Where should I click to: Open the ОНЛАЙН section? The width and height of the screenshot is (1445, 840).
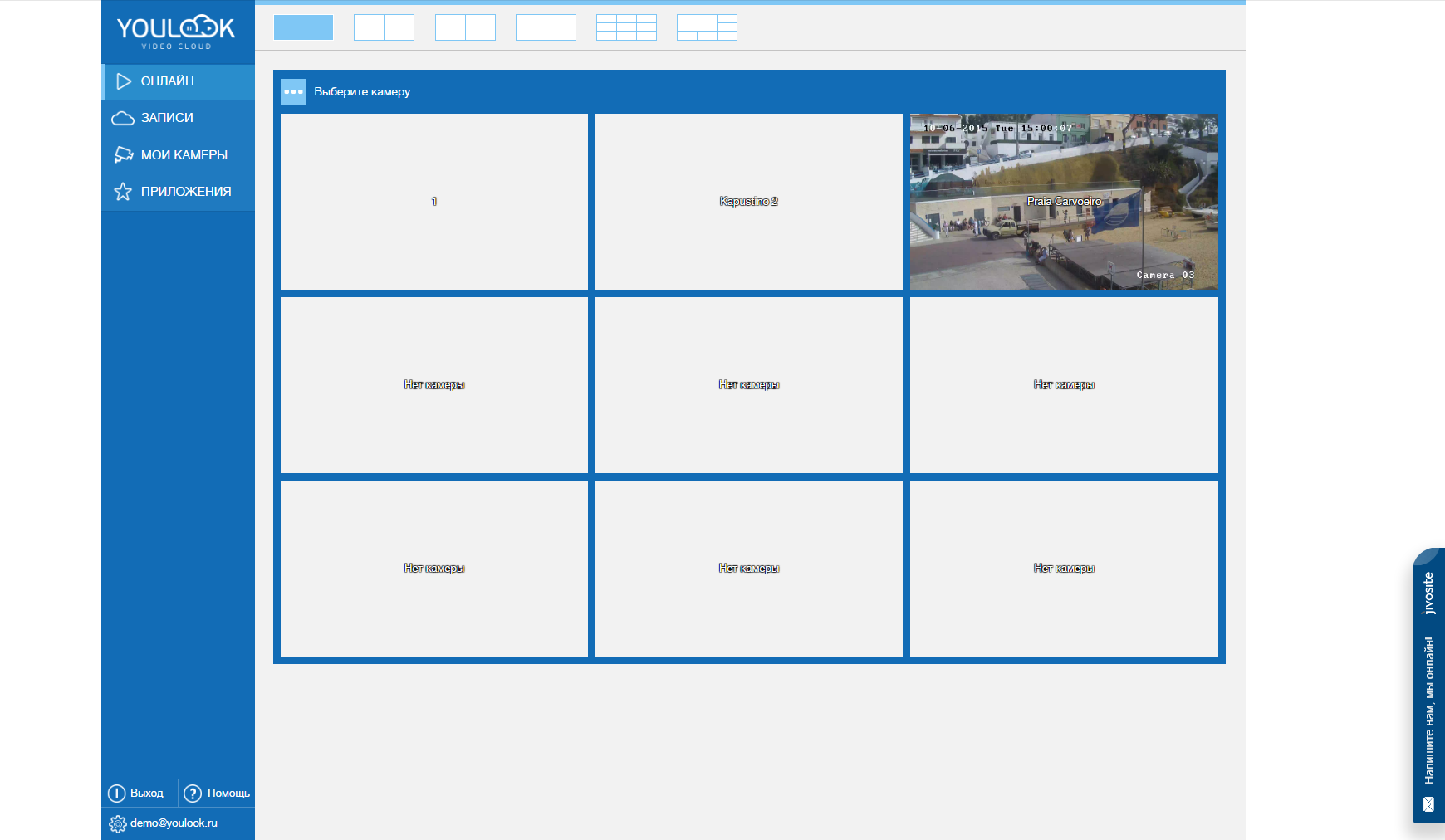pyautogui.click(x=178, y=81)
